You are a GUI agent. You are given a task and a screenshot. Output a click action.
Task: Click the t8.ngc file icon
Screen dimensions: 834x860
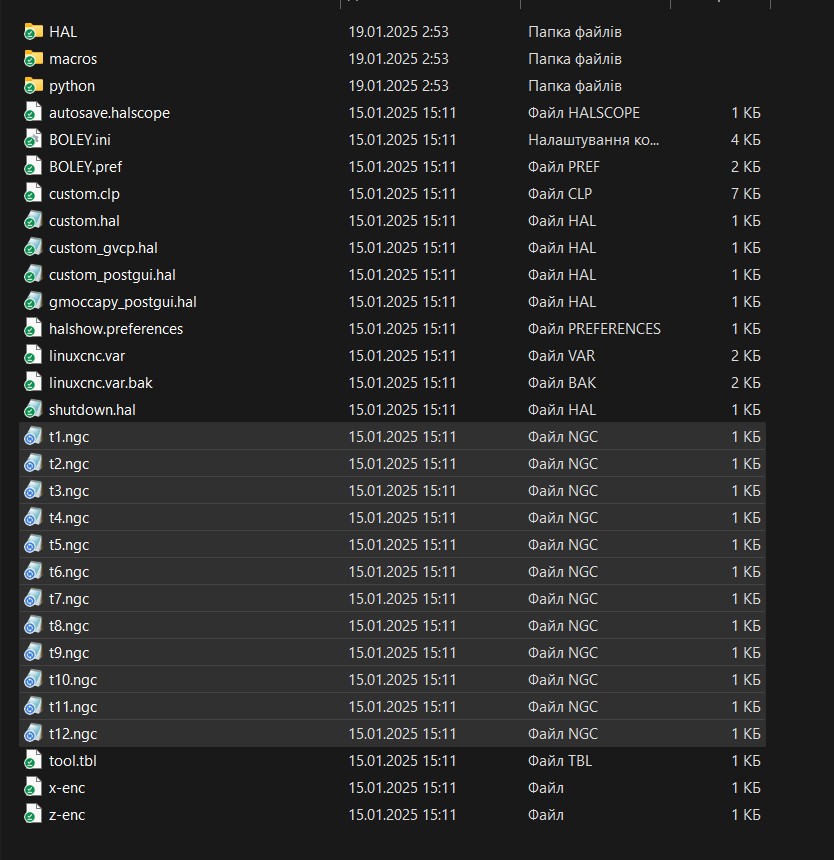(x=33, y=626)
